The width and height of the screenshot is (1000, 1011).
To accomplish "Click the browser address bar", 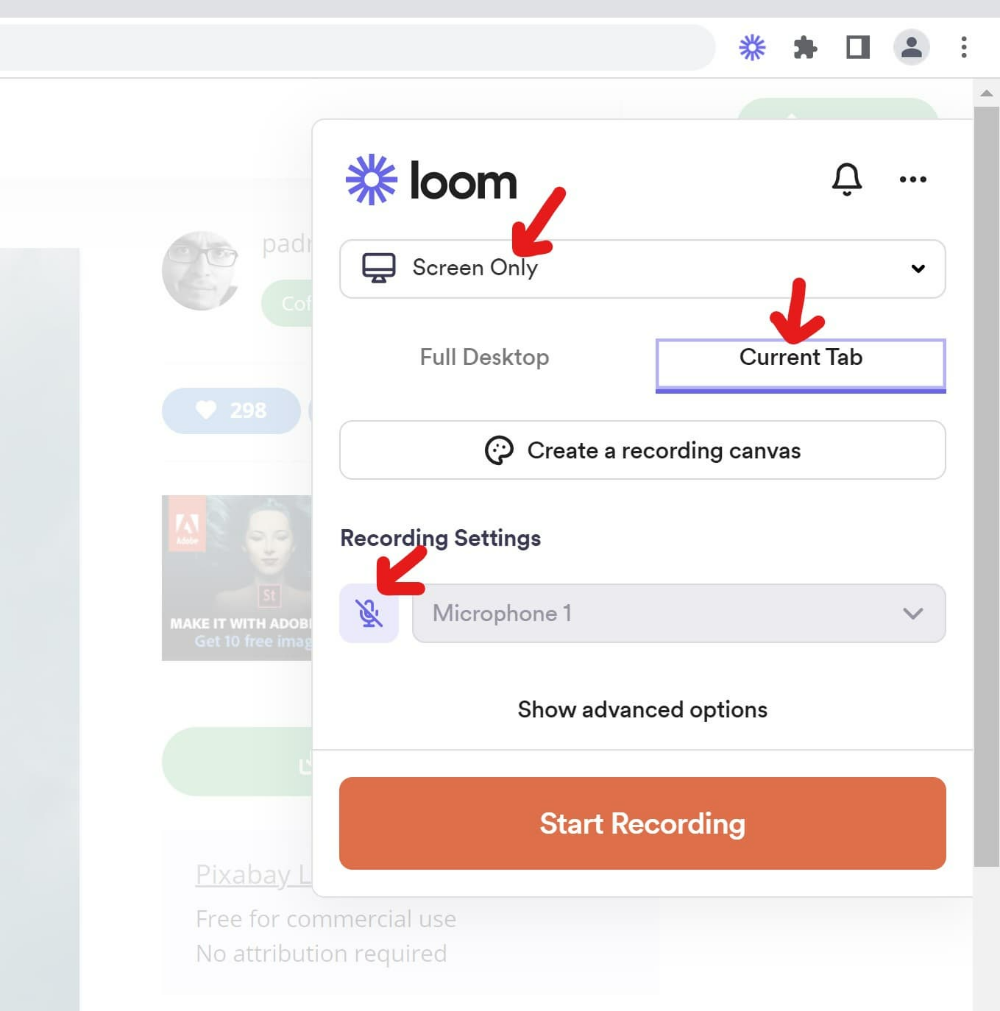I will [357, 47].
